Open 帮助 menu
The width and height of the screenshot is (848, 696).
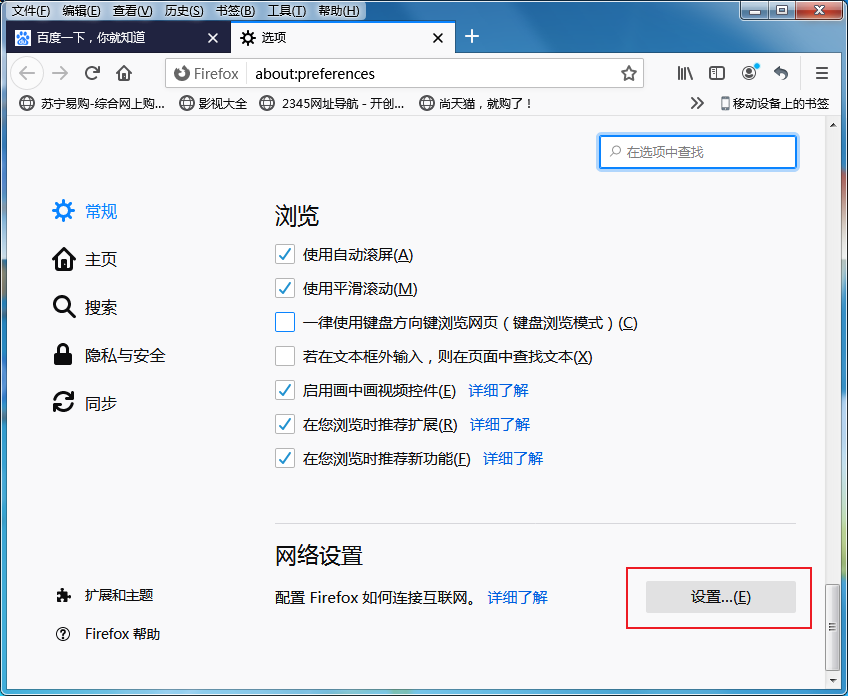pyautogui.click(x=339, y=10)
